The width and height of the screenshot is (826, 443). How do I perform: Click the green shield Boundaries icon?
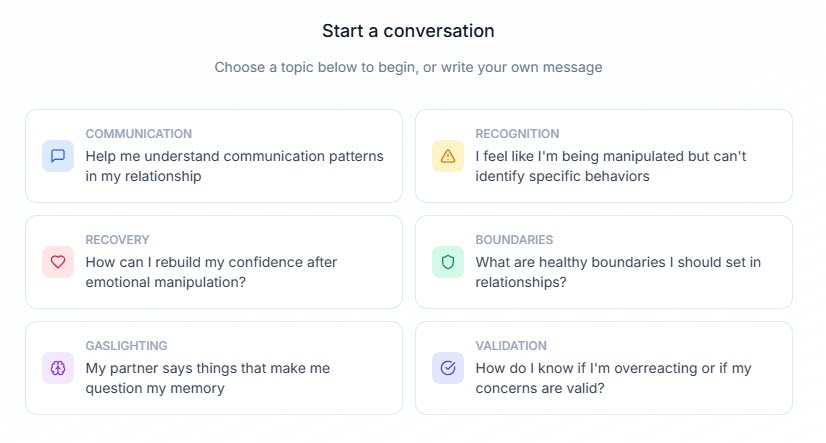(448, 262)
